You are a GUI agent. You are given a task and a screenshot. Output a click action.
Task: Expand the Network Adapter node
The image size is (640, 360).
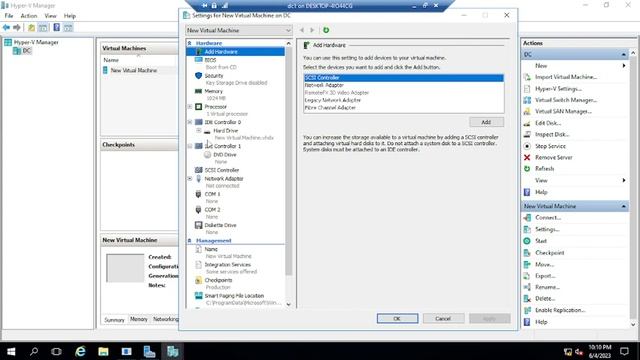point(190,178)
